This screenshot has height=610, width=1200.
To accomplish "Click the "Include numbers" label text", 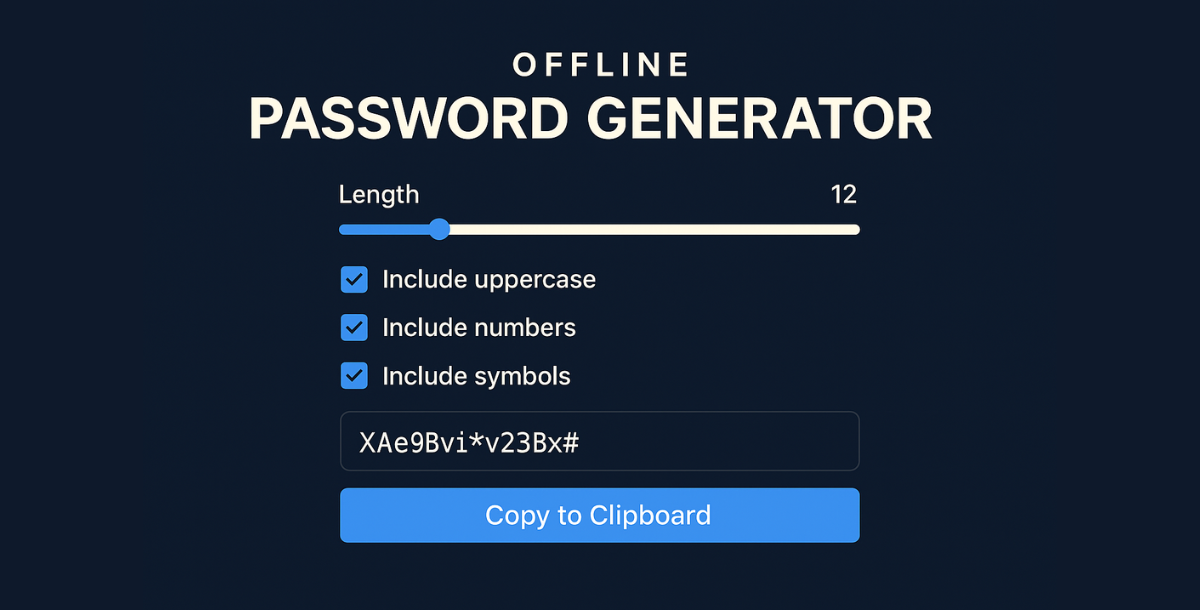I will point(478,327).
